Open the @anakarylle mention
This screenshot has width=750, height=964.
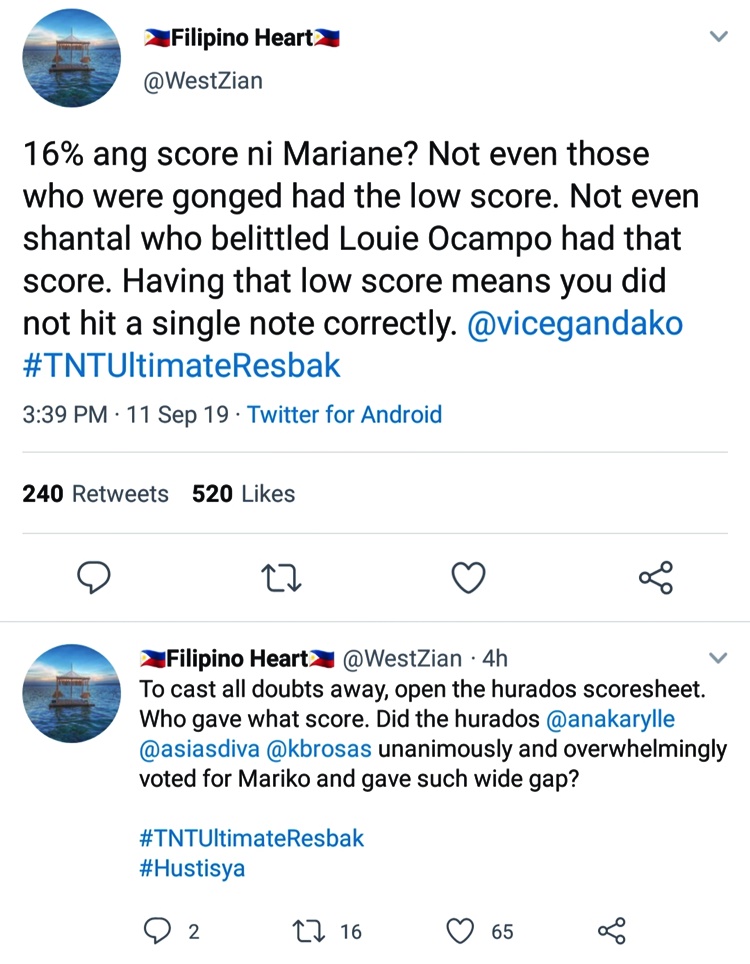pos(611,719)
